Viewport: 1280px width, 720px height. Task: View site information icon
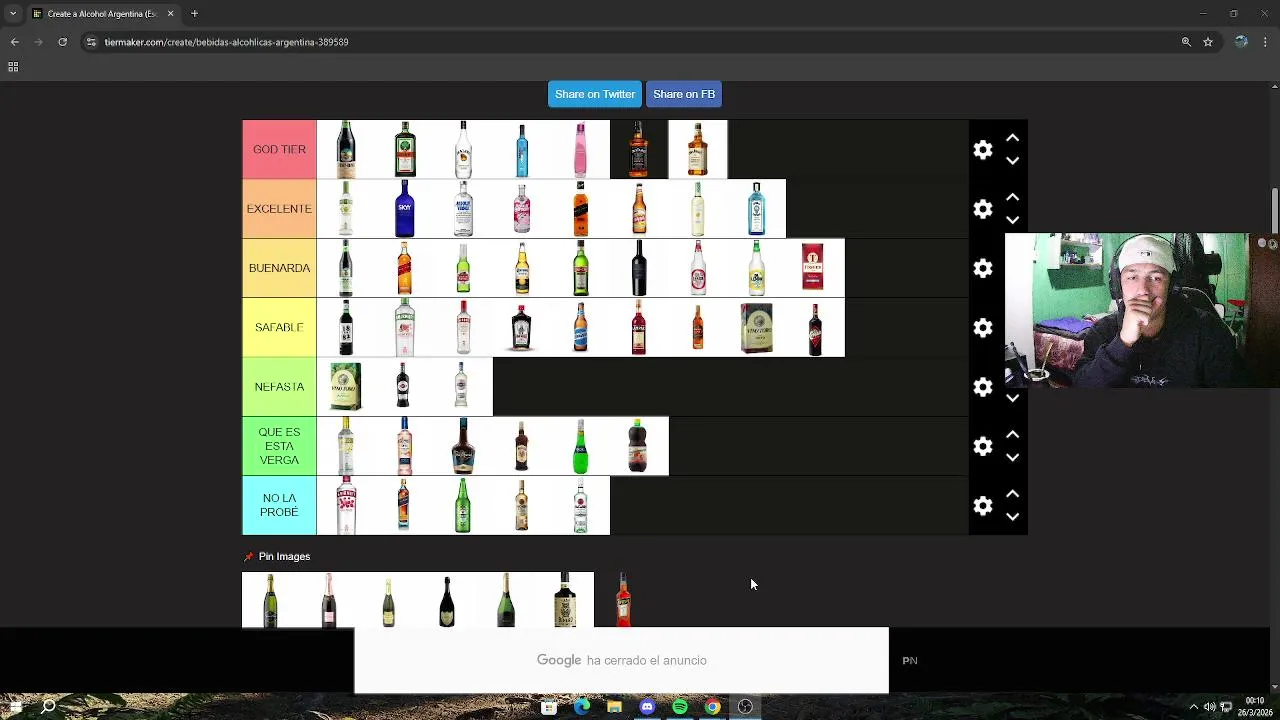[91, 42]
